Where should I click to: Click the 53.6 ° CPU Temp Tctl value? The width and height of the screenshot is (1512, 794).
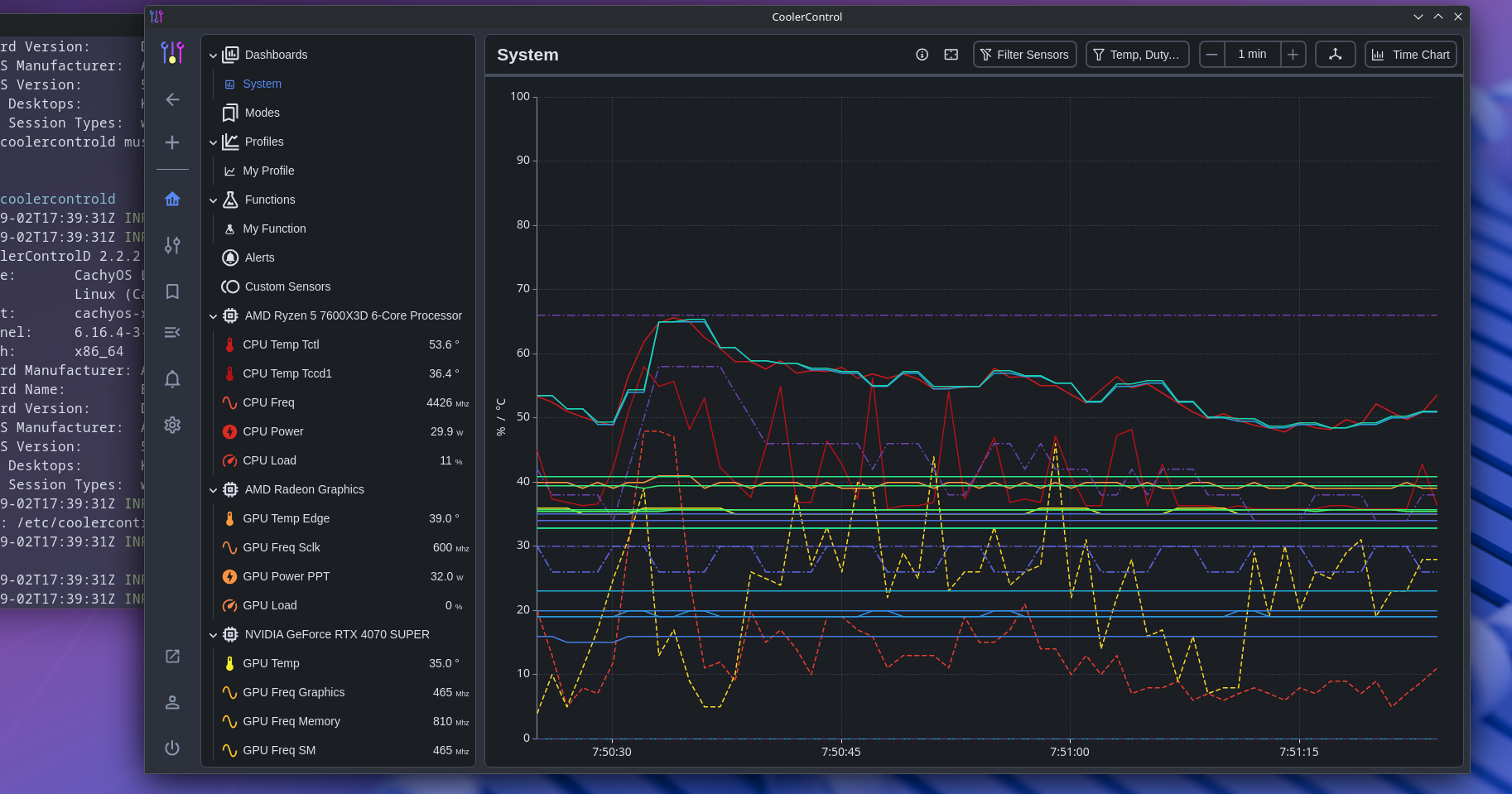click(443, 344)
